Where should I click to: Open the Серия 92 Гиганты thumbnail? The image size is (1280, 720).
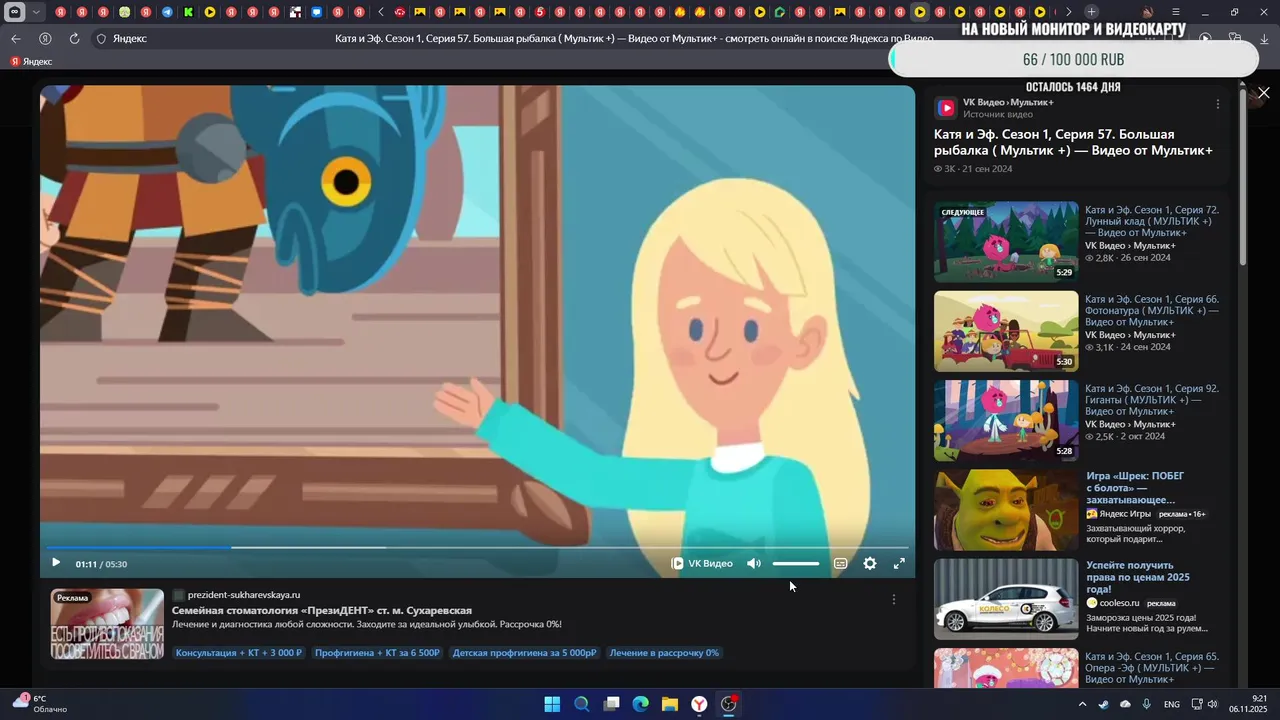click(x=1006, y=420)
